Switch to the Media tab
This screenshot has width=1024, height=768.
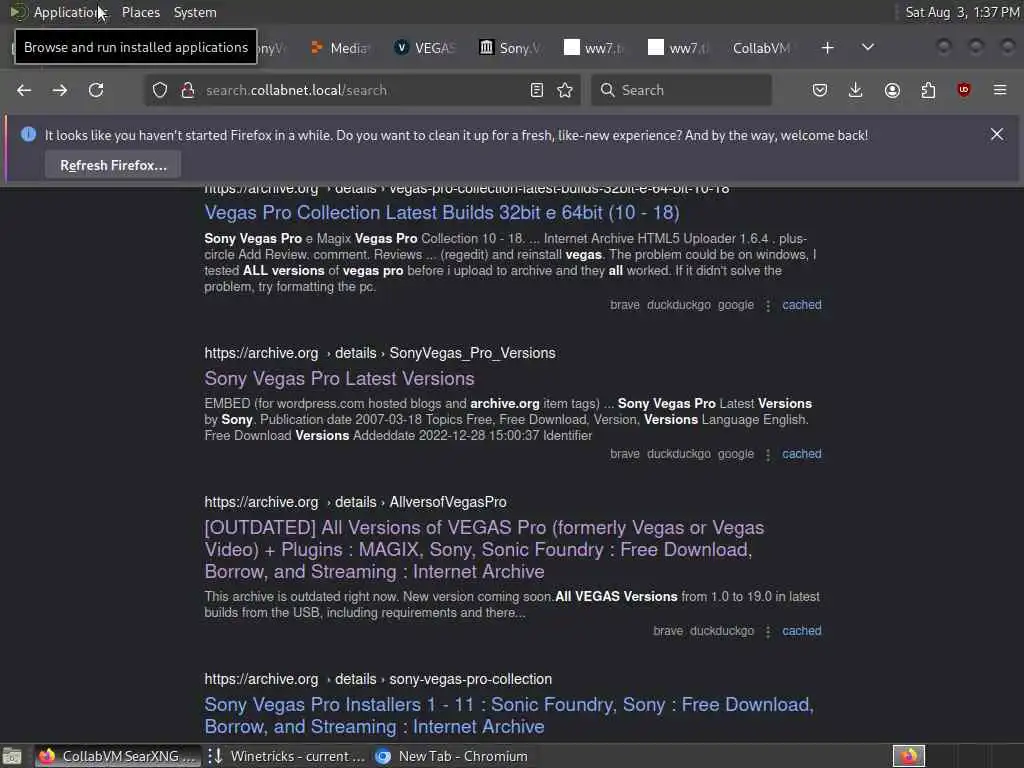coord(341,48)
